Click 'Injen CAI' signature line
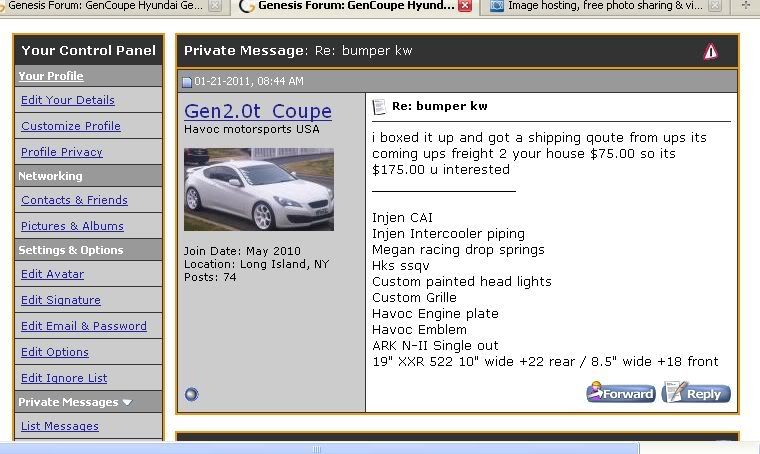This screenshot has height=454, width=760. (402, 218)
